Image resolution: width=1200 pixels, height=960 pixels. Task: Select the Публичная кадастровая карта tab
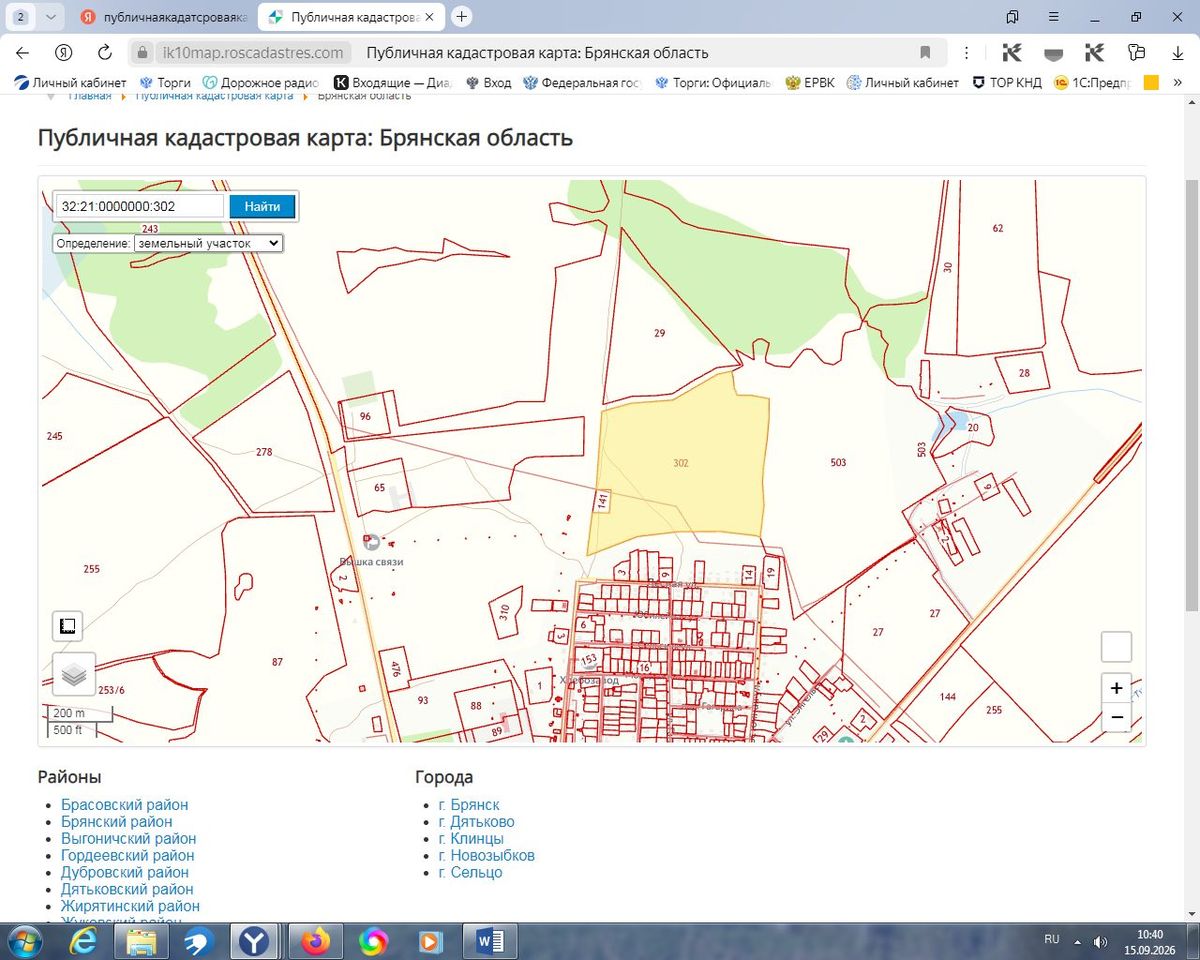[350, 18]
